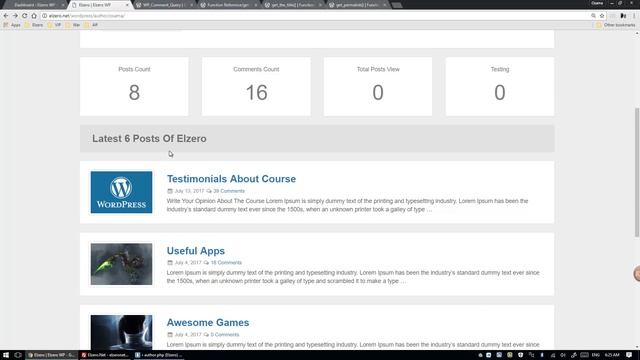Click the zoom magnifier icon in address bar
The height and width of the screenshot is (360, 640).
pyautogui.click(x=593, y=16)
